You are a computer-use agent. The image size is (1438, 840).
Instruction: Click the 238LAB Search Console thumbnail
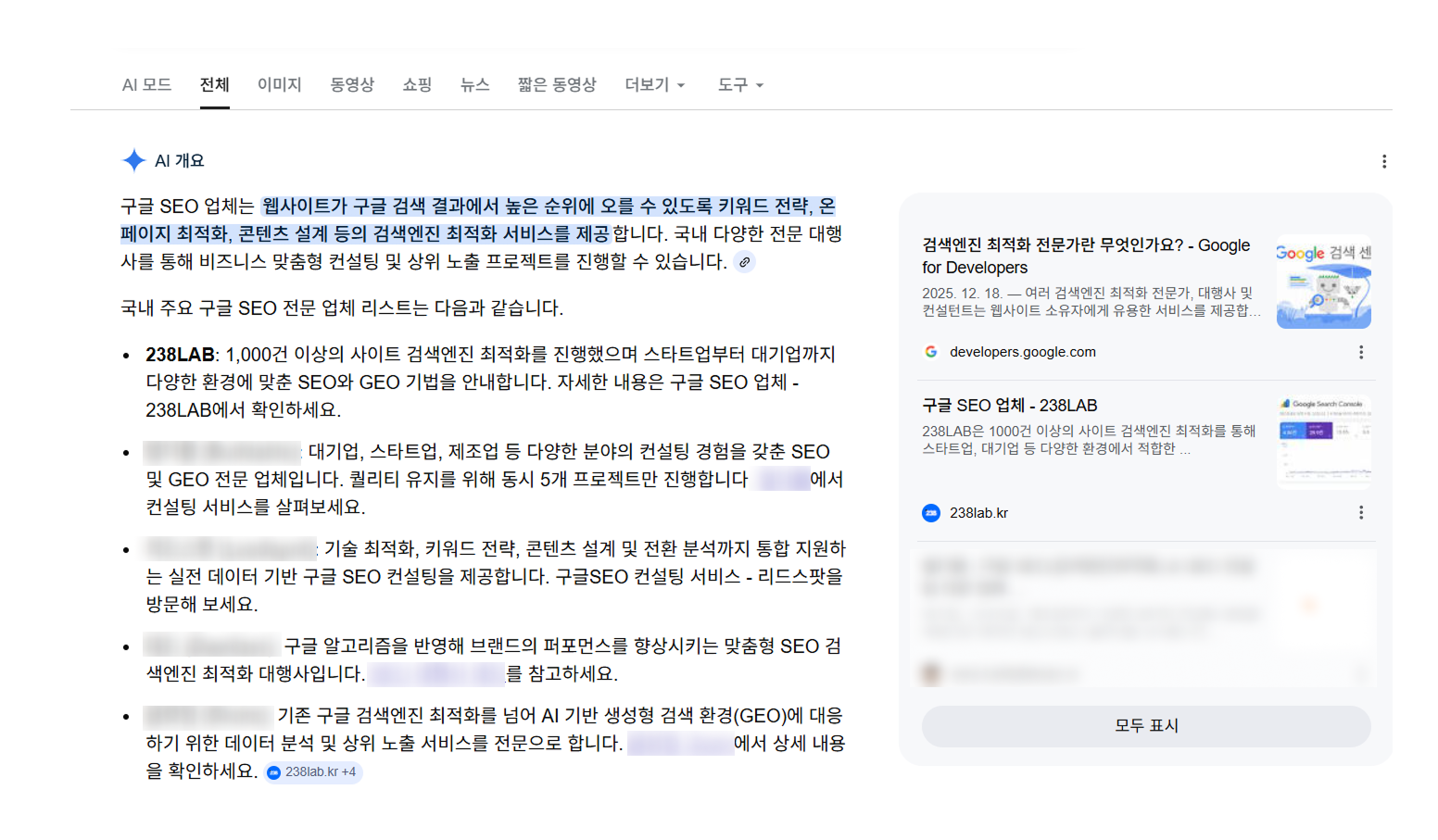(x=1324, y=442)
